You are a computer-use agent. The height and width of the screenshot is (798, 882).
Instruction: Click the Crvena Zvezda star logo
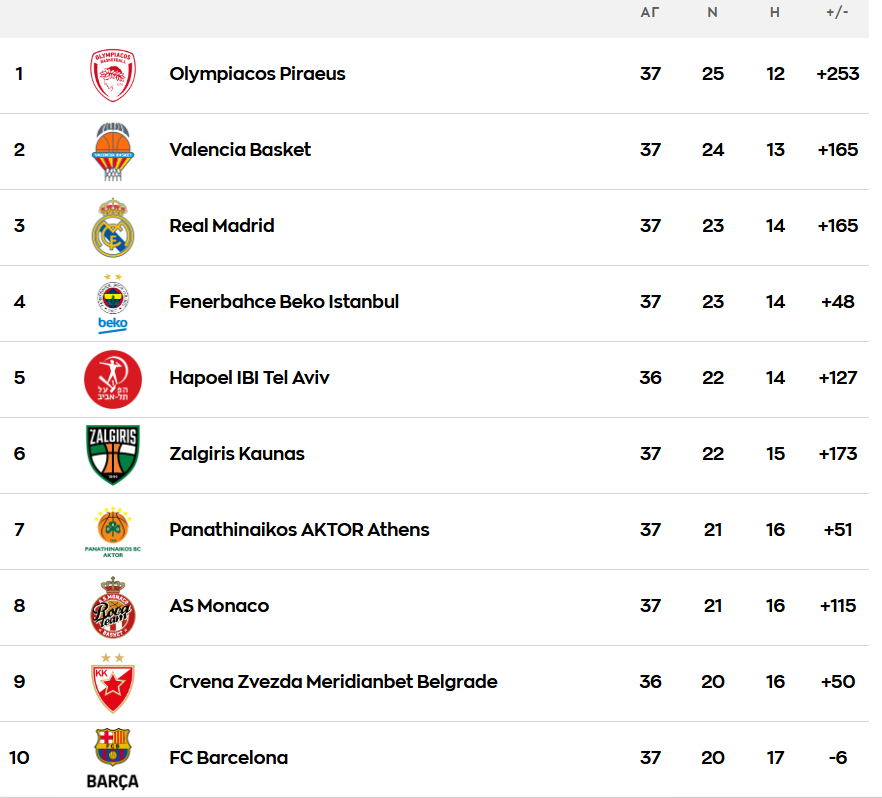(x=113, y=682)
